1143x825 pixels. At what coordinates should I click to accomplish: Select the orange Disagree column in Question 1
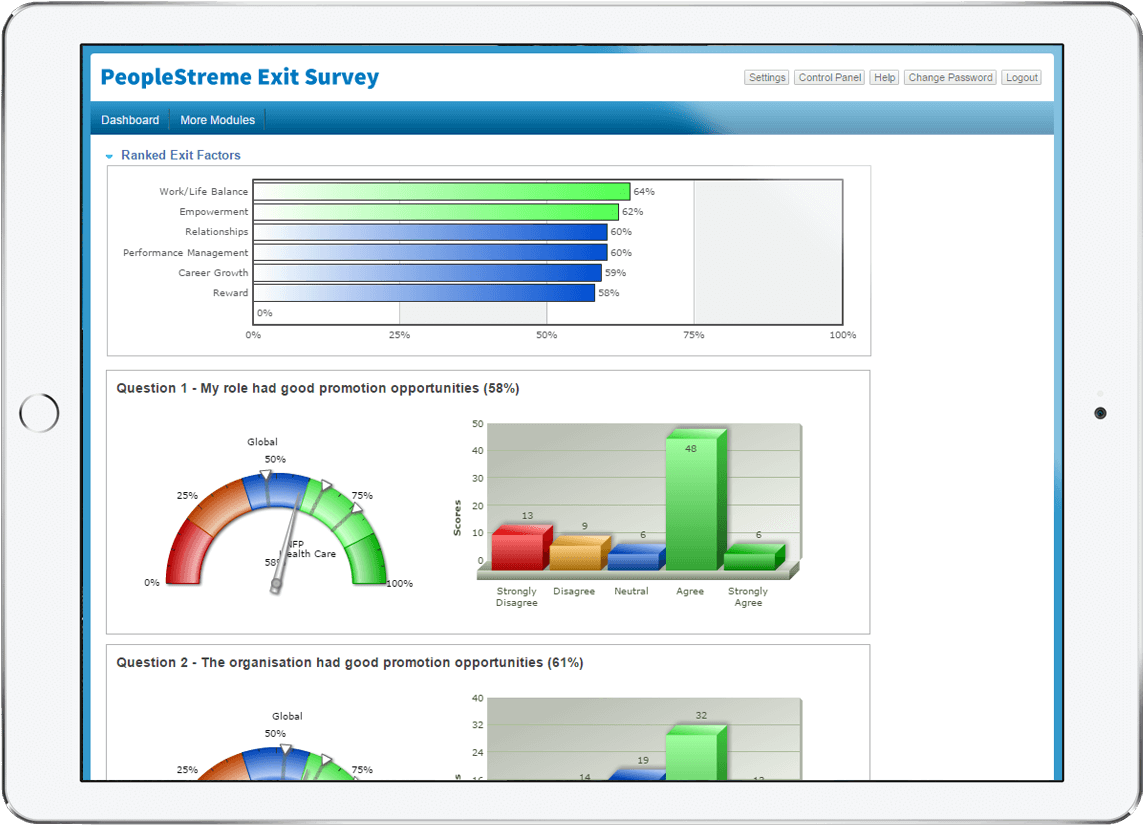pyautogui.click(x=575, y=553)
